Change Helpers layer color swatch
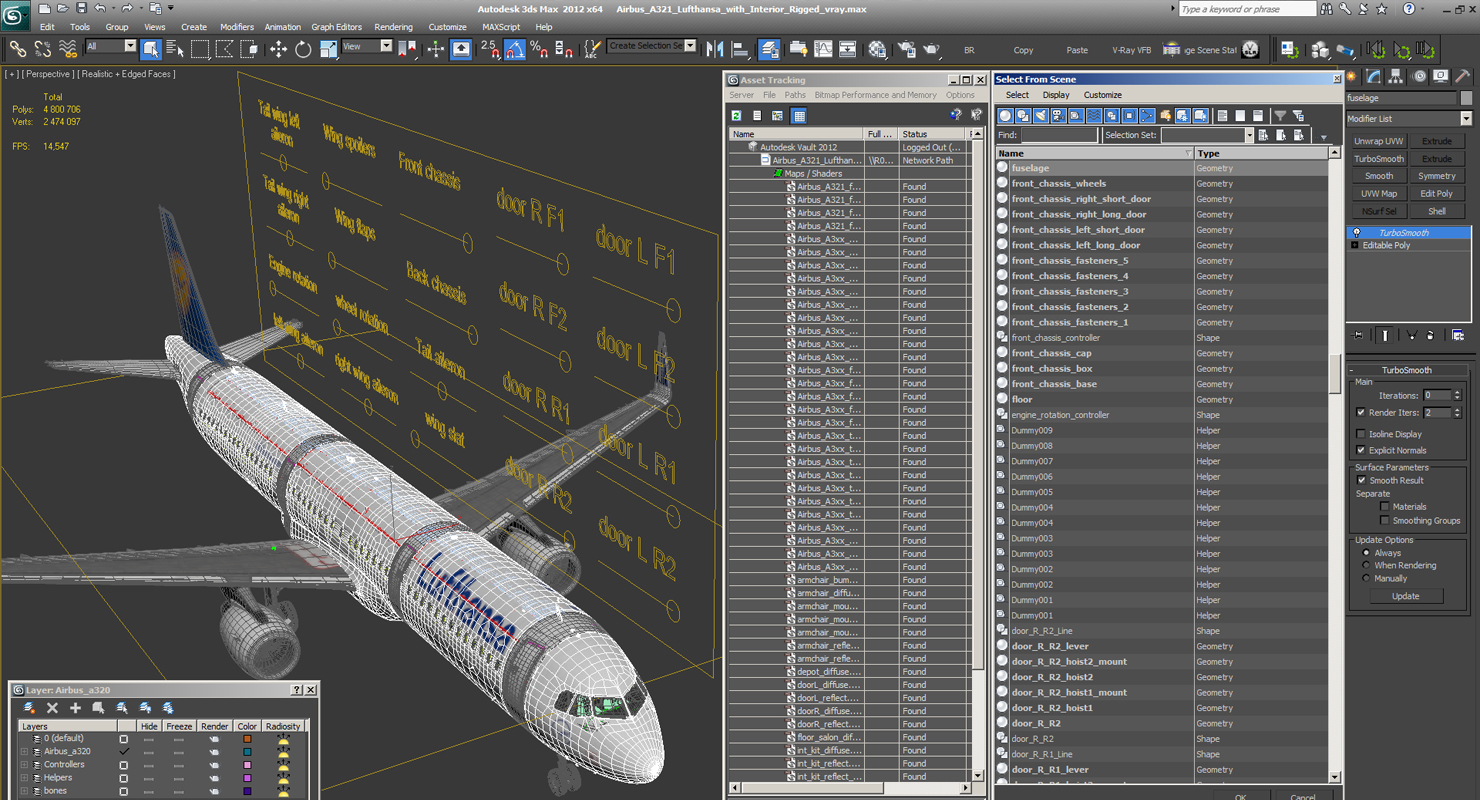The image size is (1480, 800). (x=247, y=778)
